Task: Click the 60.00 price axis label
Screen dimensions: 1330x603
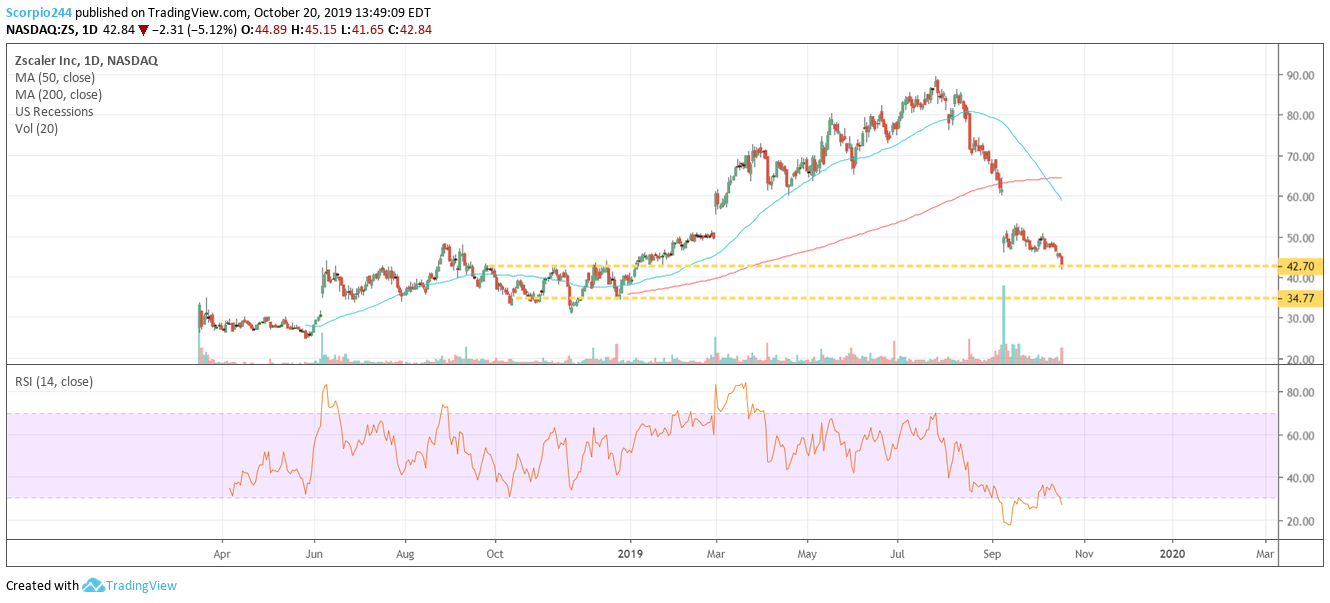Action: point(1301,197)
